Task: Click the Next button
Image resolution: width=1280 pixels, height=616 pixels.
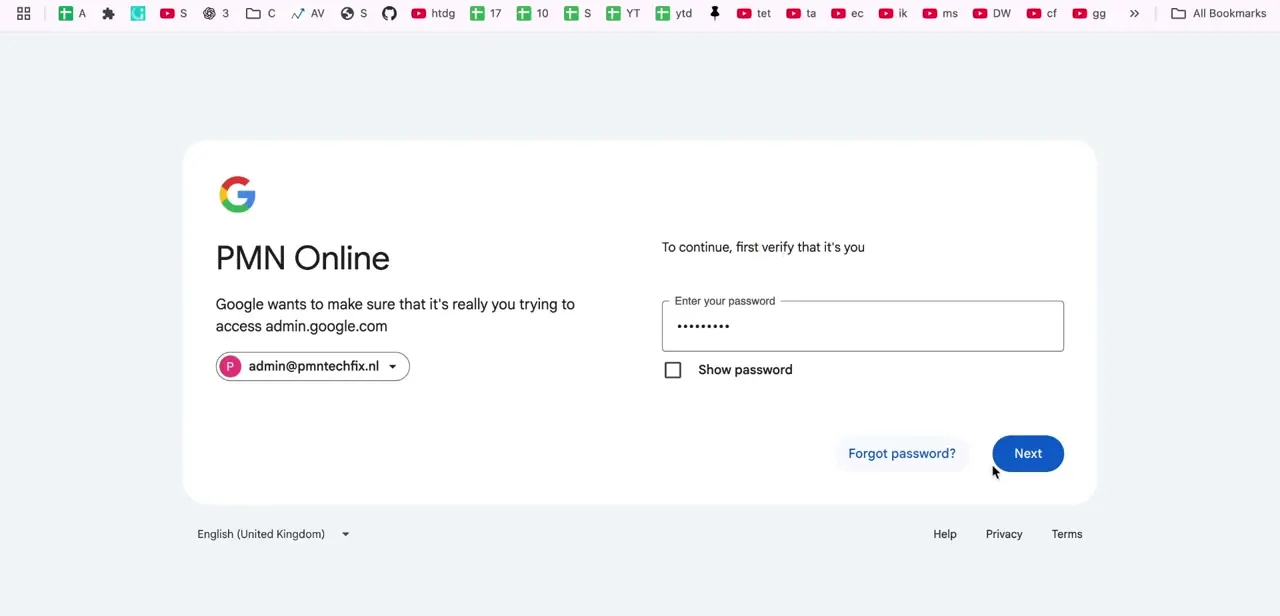Action: coord(1028,454)
